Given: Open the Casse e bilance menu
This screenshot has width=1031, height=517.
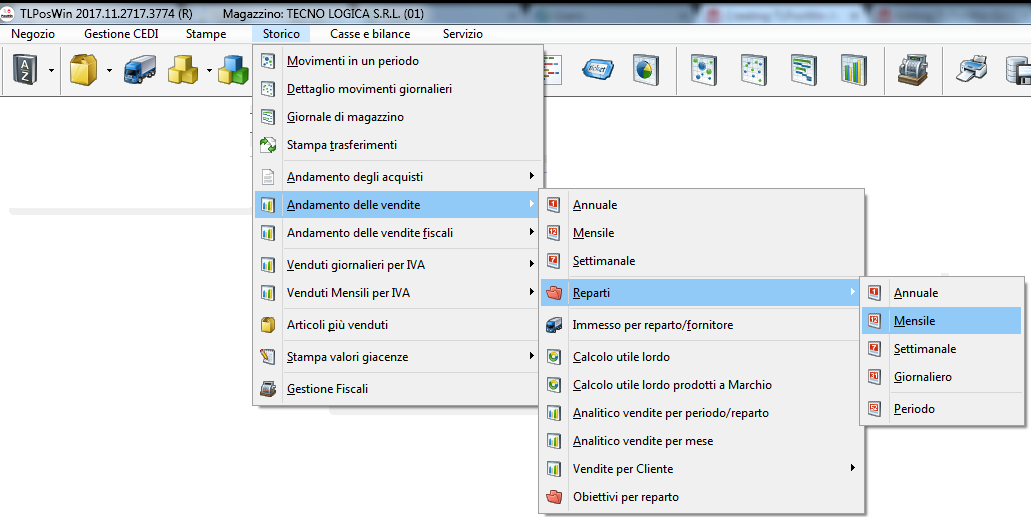Looking at the screenshot, I should click(370, 34).
